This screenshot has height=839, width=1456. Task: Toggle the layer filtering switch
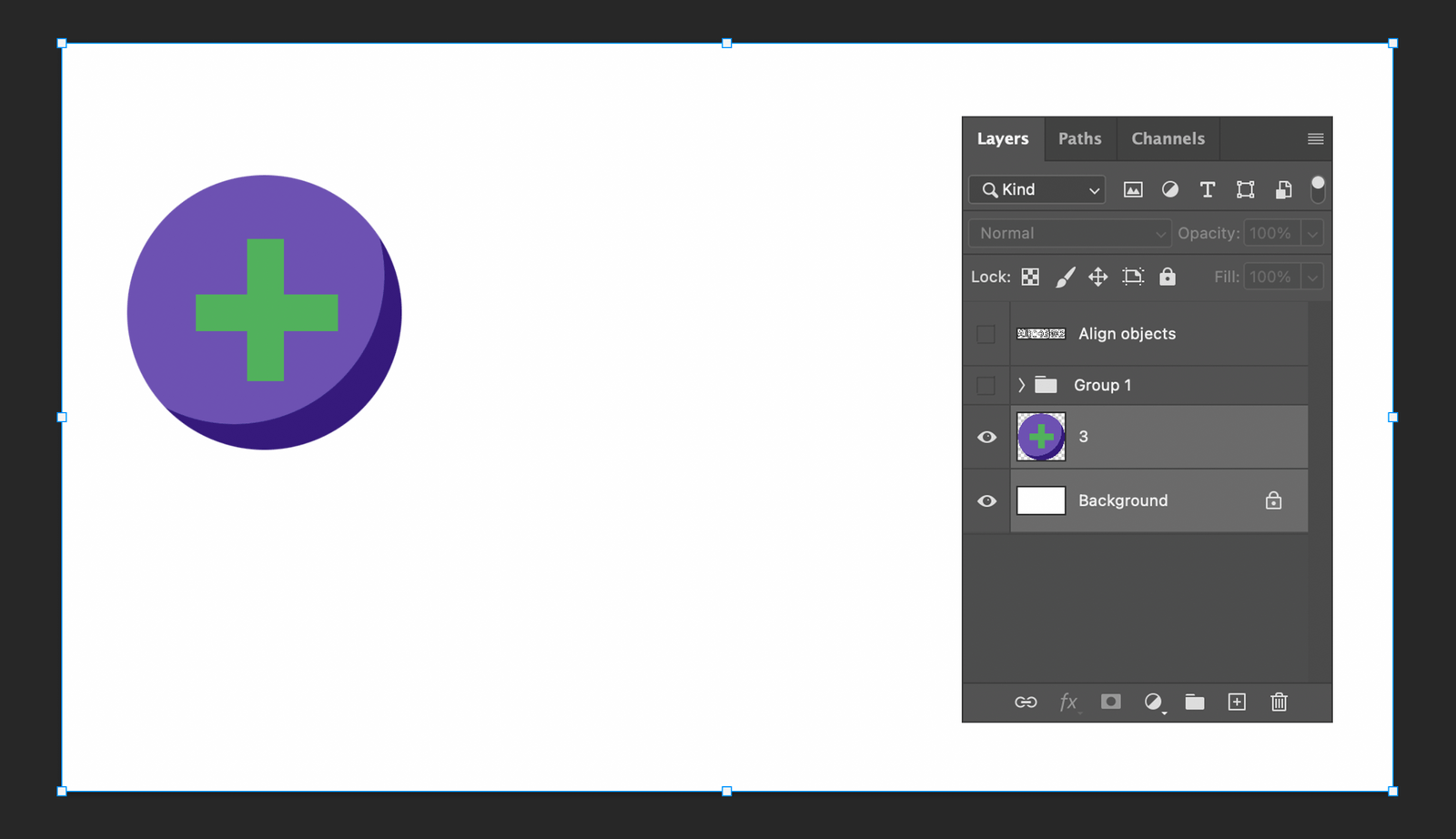click(1318, 189)
